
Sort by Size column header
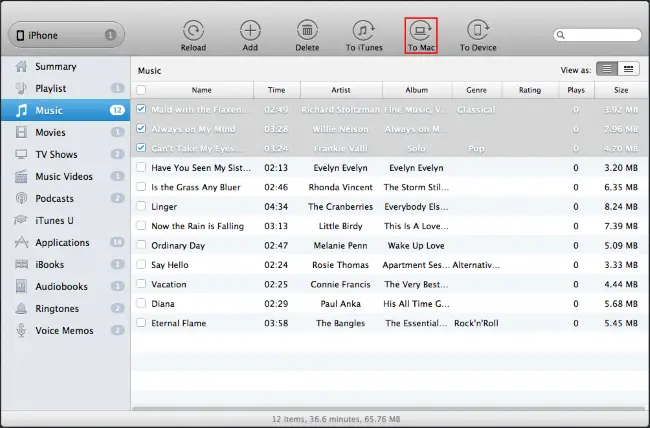click(621, 90)
